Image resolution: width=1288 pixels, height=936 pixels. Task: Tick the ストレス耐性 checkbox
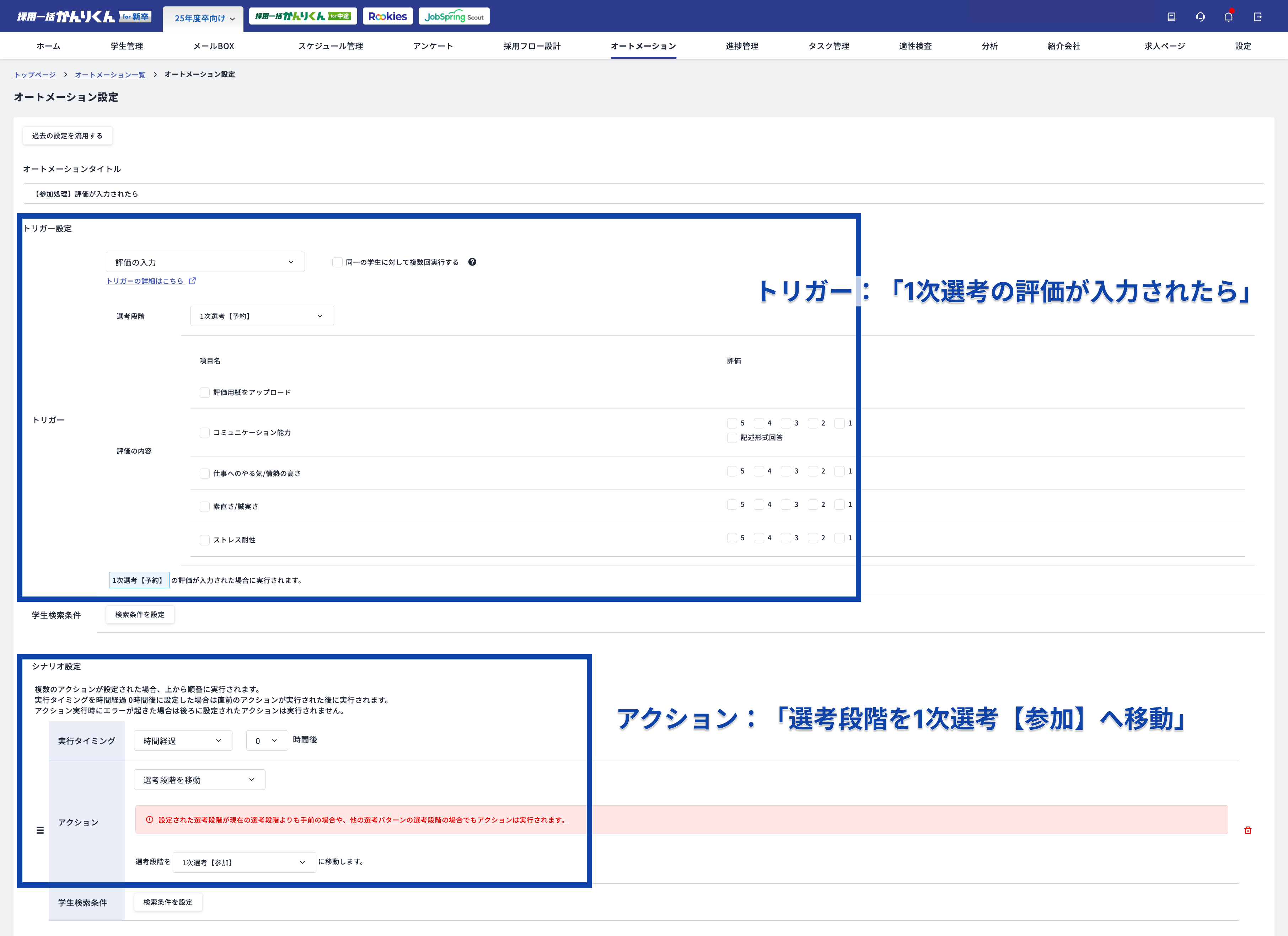point(204,540)
